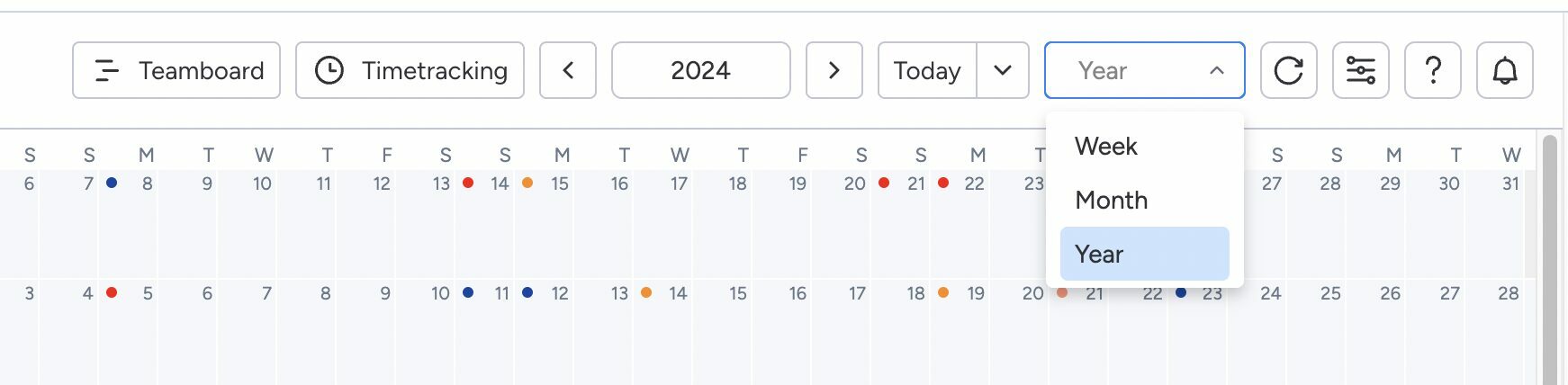Switch to the Teamboard view

(176, 70)
